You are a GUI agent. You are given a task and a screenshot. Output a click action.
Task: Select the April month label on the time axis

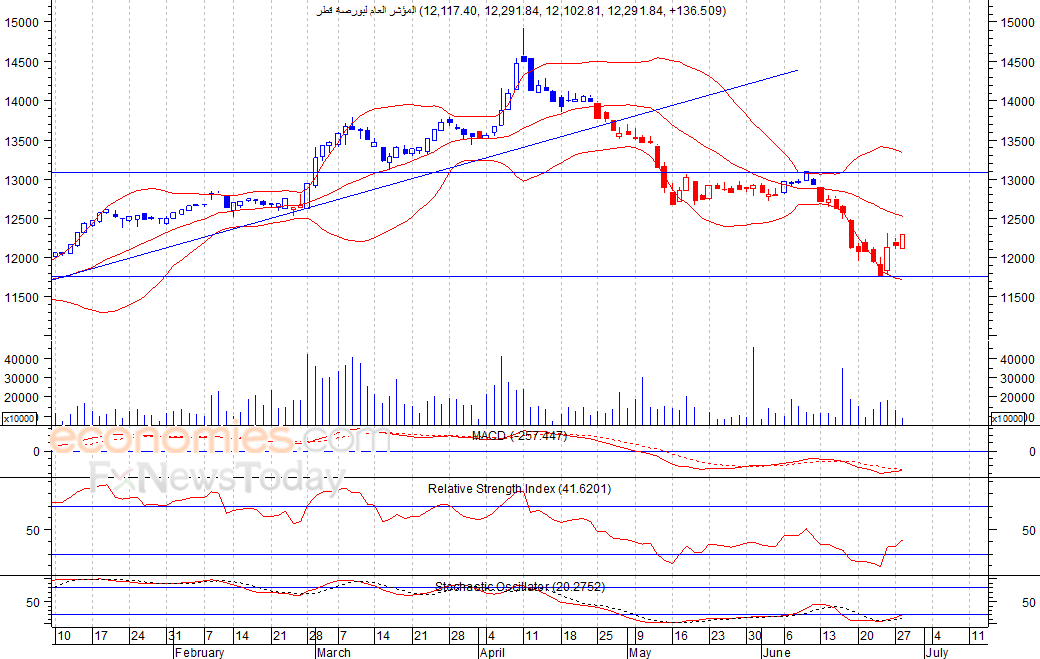[492, 652]
